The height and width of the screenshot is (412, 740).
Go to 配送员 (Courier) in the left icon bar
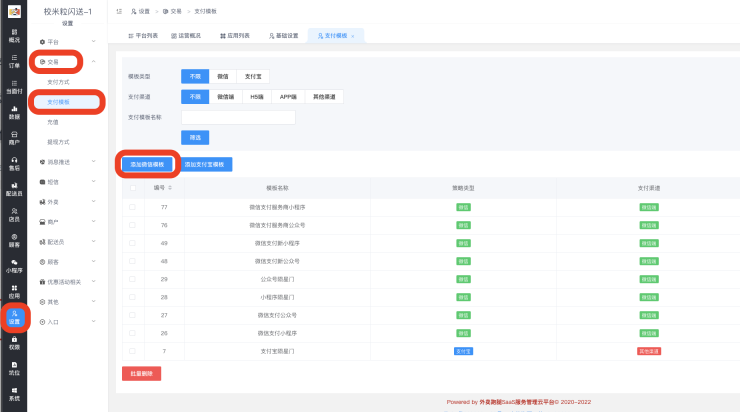14,190
